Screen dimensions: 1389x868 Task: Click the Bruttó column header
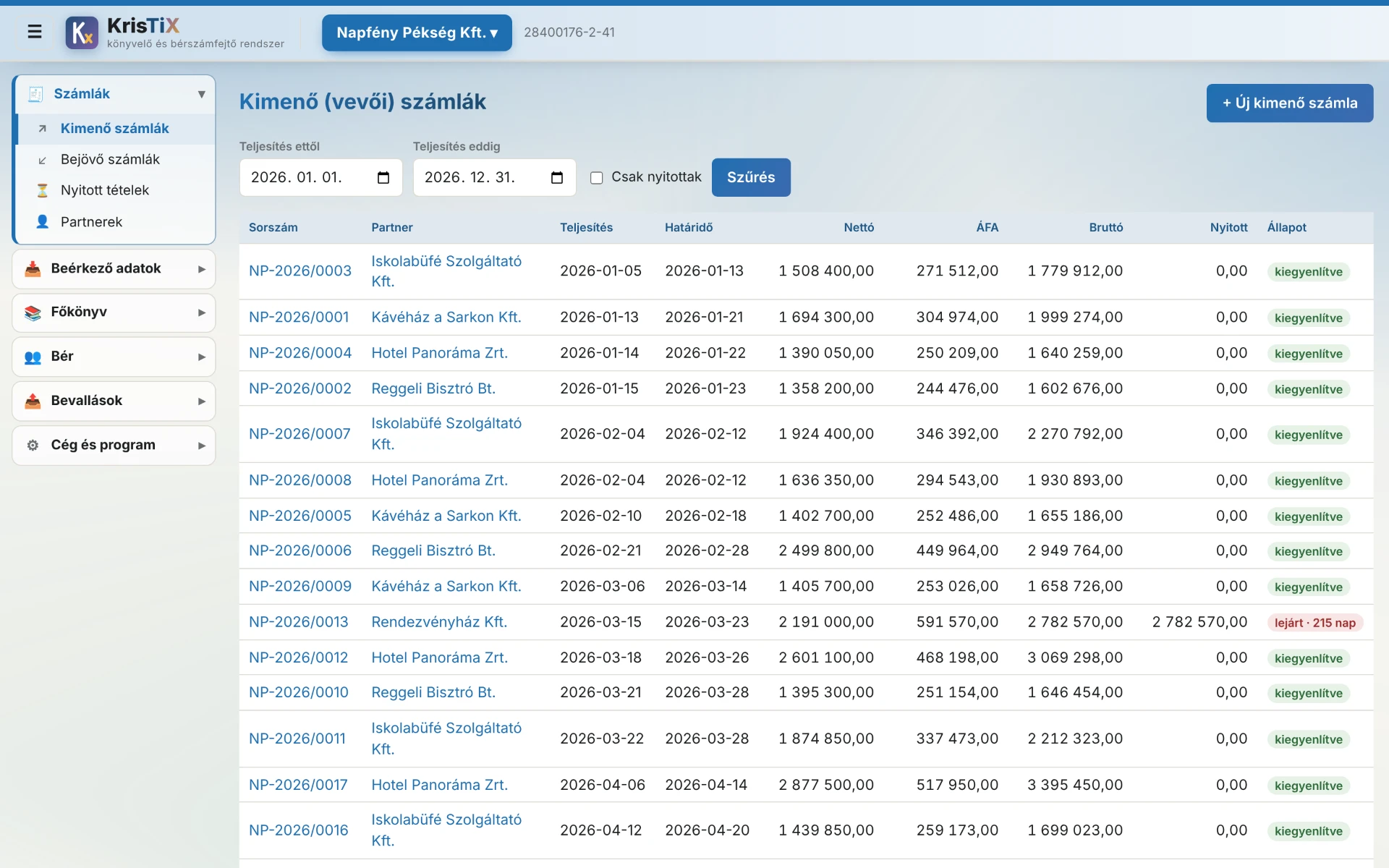[1105, 228]
